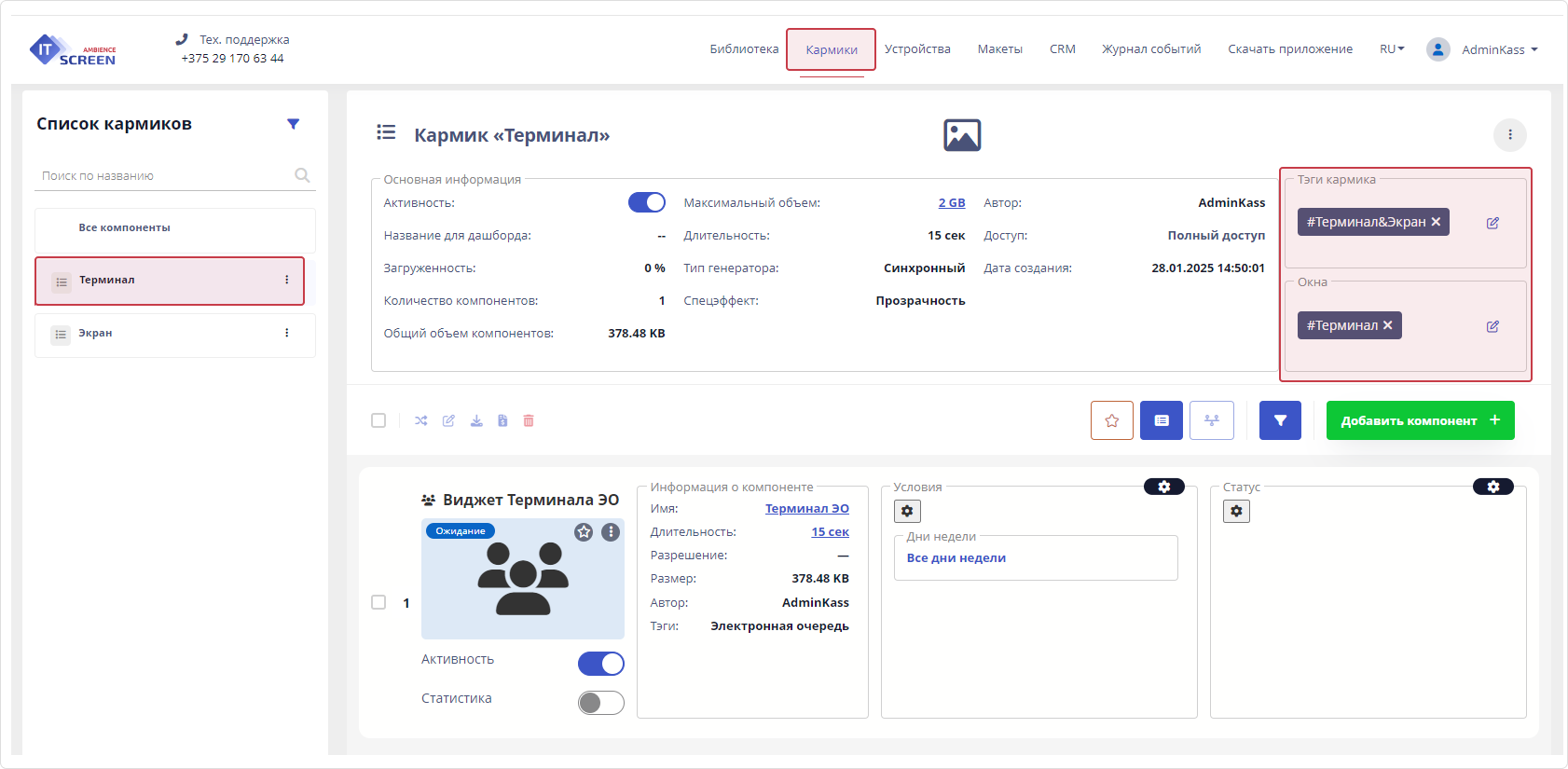Click the 15 сек duration link
This screenshot has width=1568, height=769.
tap(830, 532)
